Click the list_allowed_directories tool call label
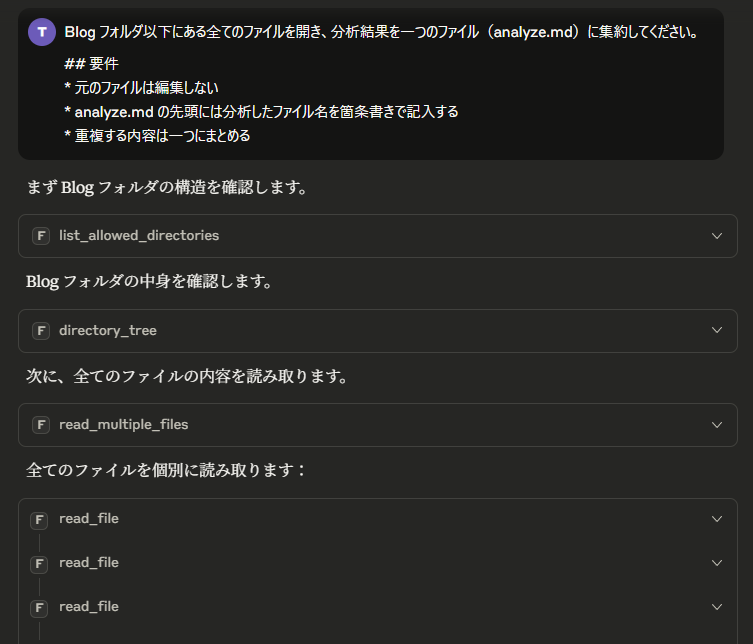Image resolution: width=753 pixels, height=644 pixels. click(x=139, y=235)
